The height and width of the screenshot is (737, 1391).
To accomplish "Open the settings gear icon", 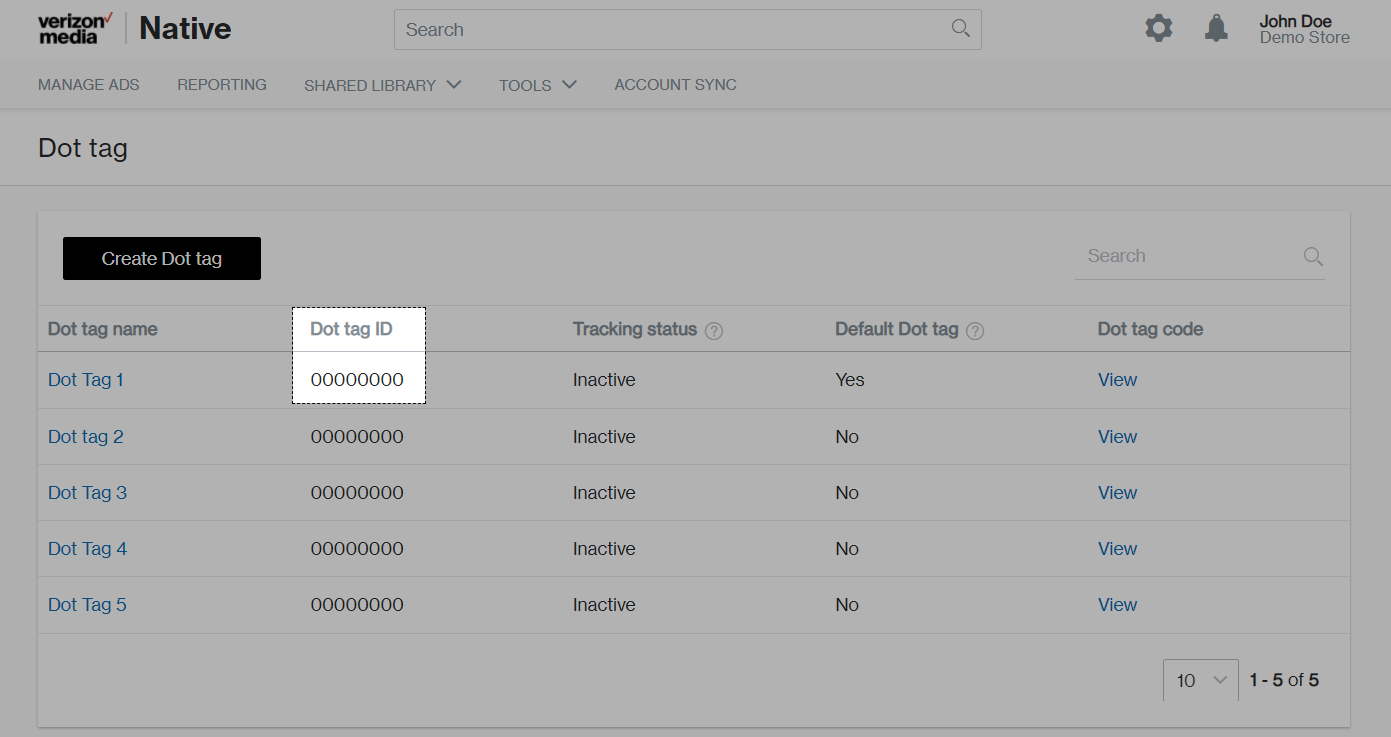I will [1158, 29].
